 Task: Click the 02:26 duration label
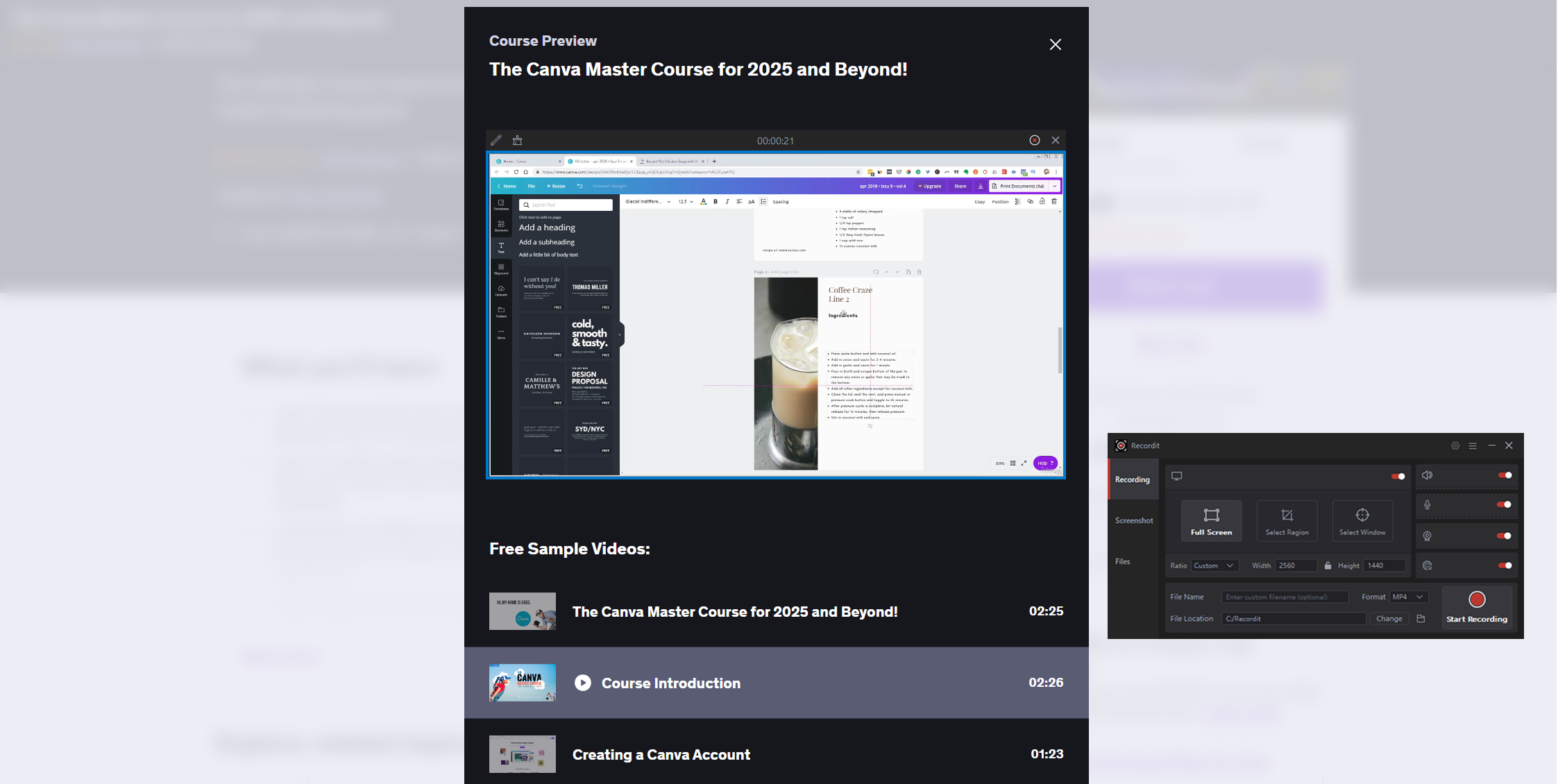coord(1046,683)
